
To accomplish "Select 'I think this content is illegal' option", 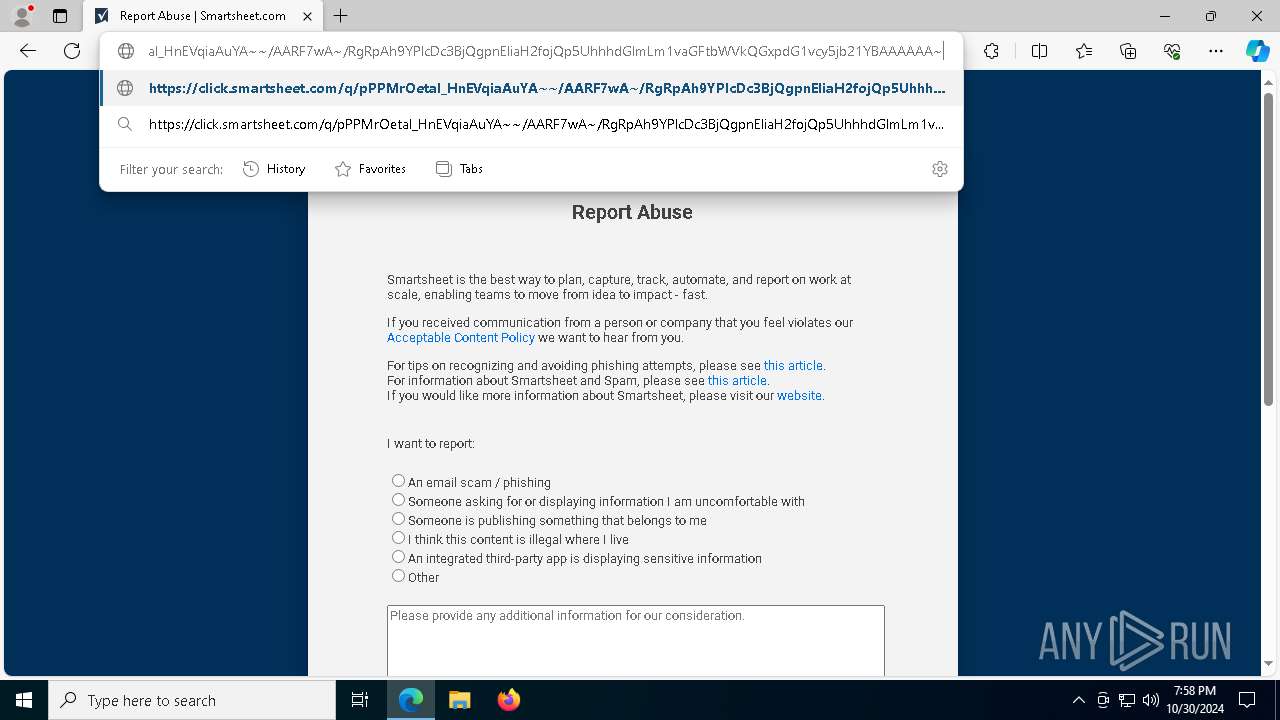I will [398, 538].
